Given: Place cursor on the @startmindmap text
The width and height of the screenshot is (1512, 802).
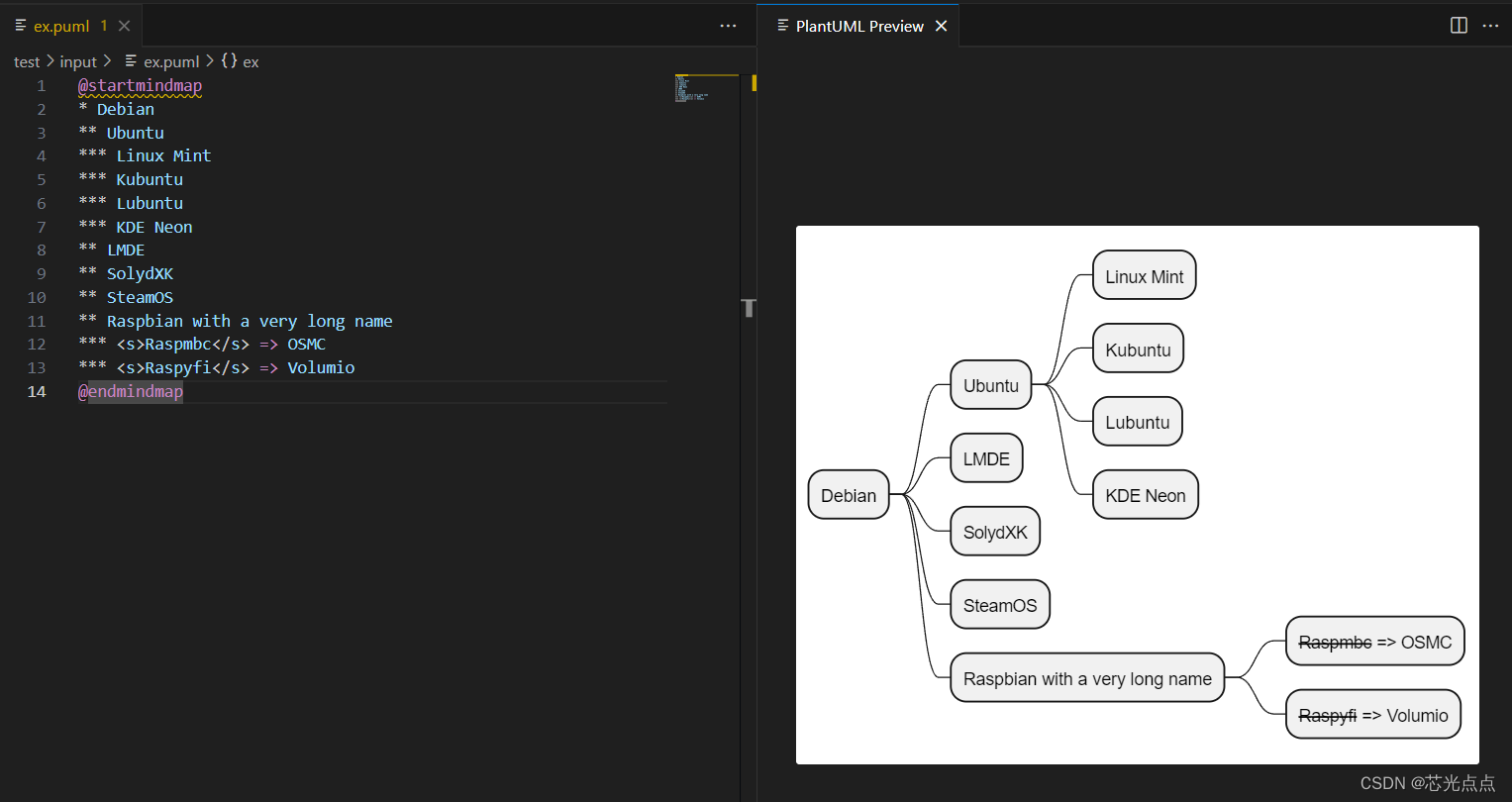Looking at the screenshot, I should coord(139,85).
